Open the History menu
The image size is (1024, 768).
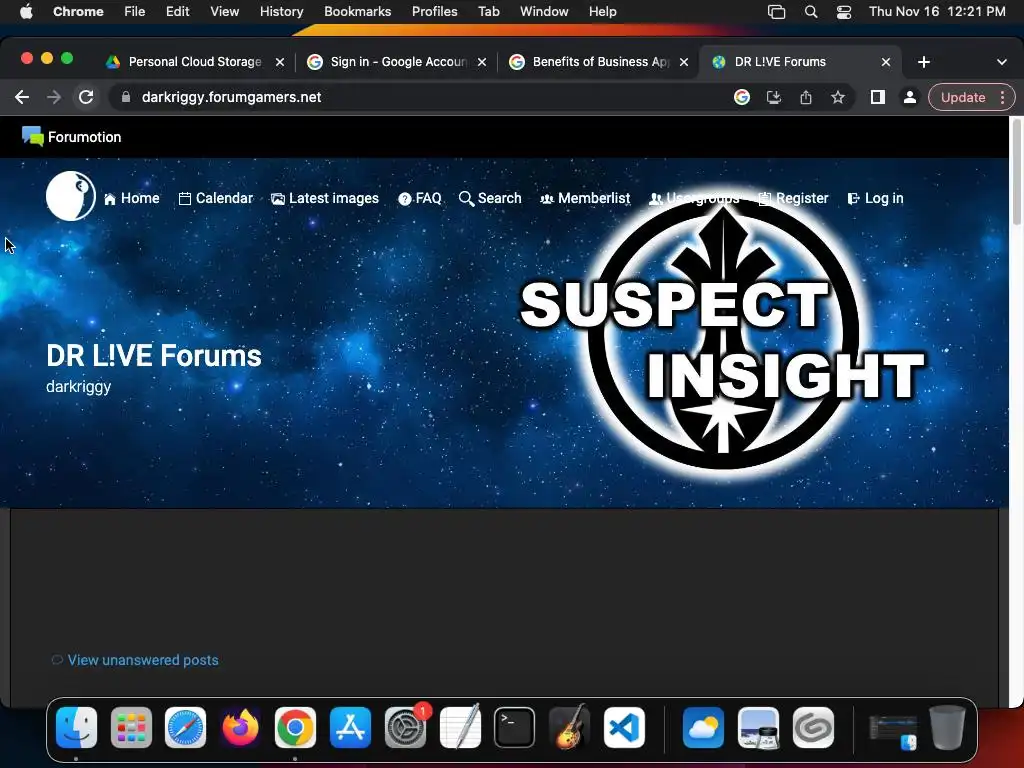pos(281,12)
